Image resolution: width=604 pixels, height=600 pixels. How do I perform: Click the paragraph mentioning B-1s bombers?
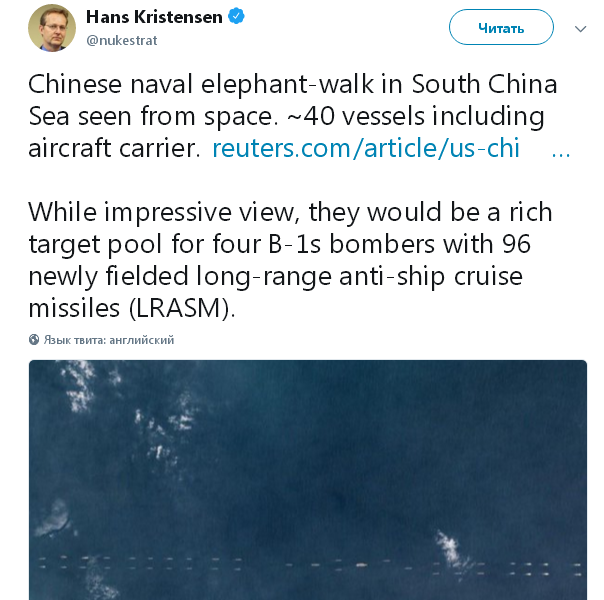pyautogui.click(x=290, y=260)
